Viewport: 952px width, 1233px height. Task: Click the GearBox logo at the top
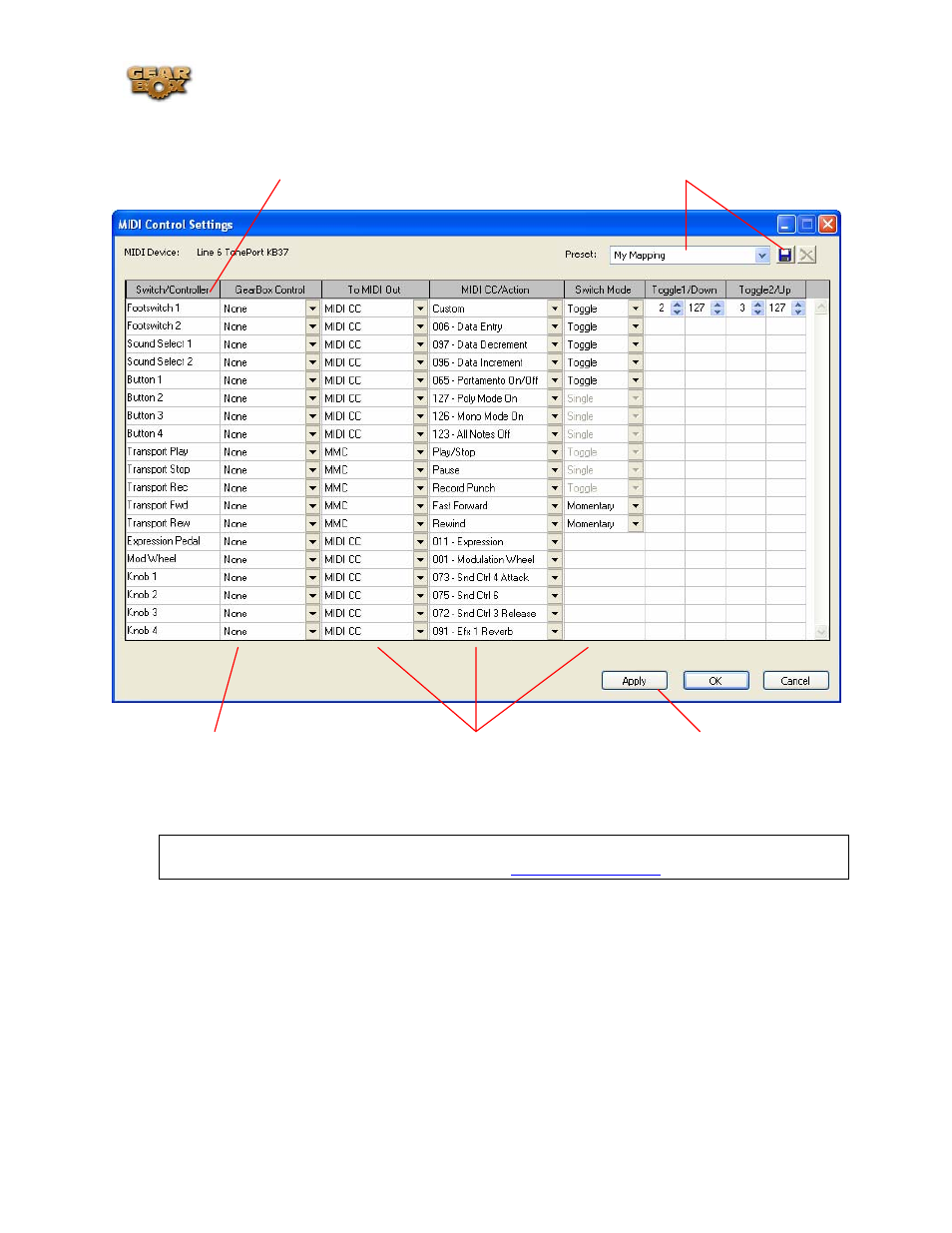pos(159,82)
